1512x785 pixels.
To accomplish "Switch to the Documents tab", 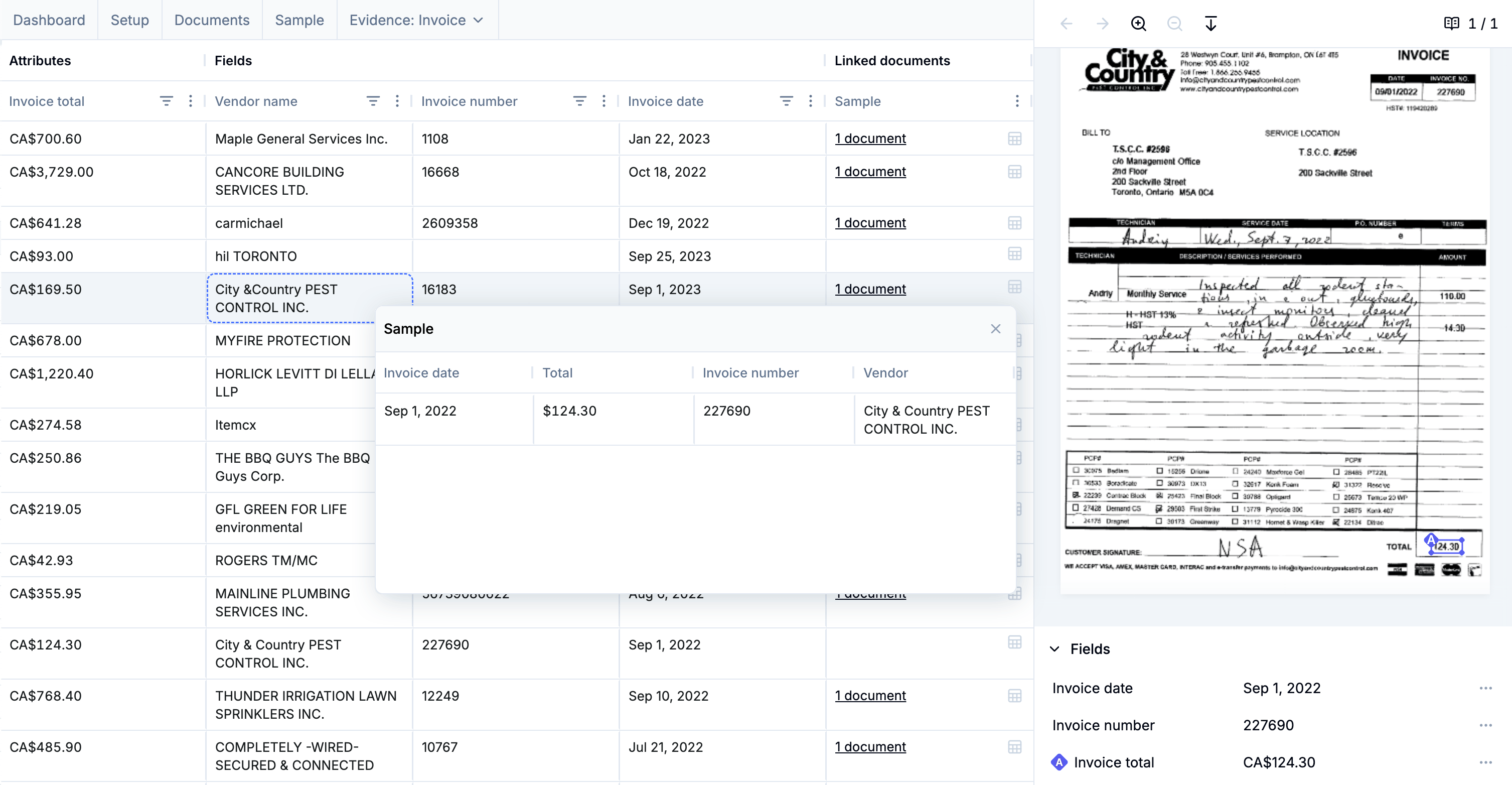I will [212, 20].
